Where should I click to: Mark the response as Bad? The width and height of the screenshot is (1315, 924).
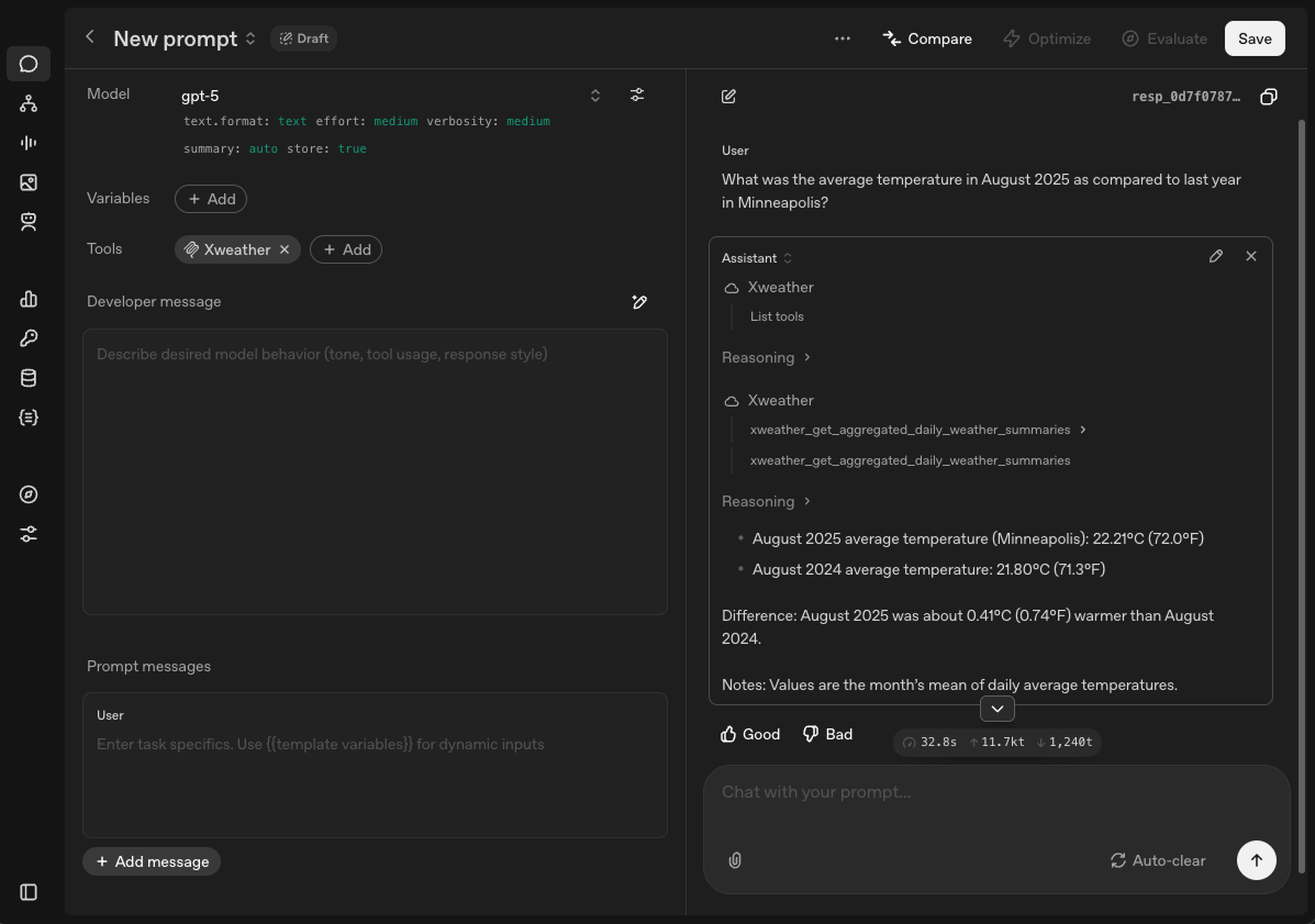click(x=828, y=734)
